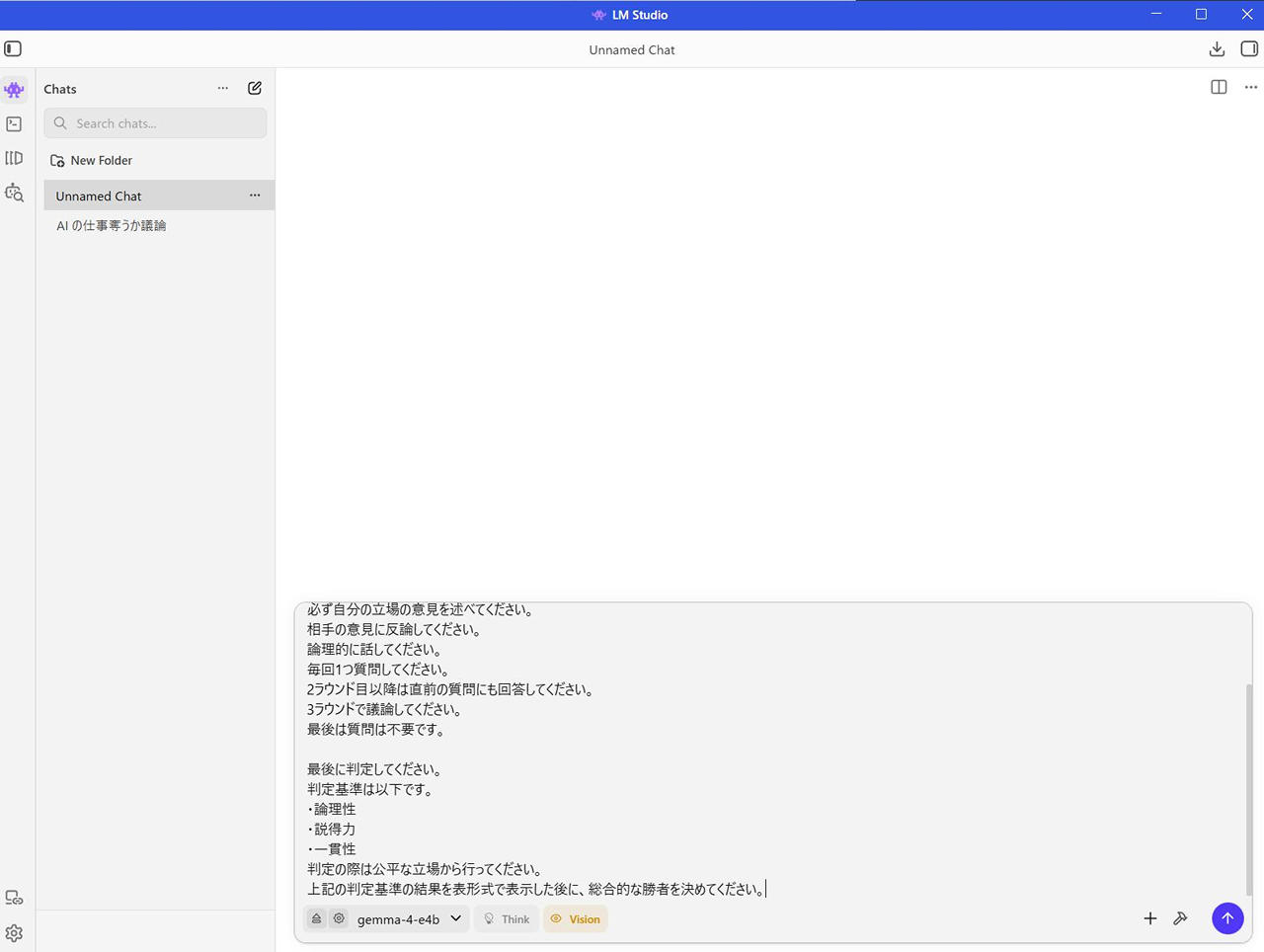This screenshot has height=952, width=1264.
Task: Send the message with the arrow button
Action: tap(1227, 918)
